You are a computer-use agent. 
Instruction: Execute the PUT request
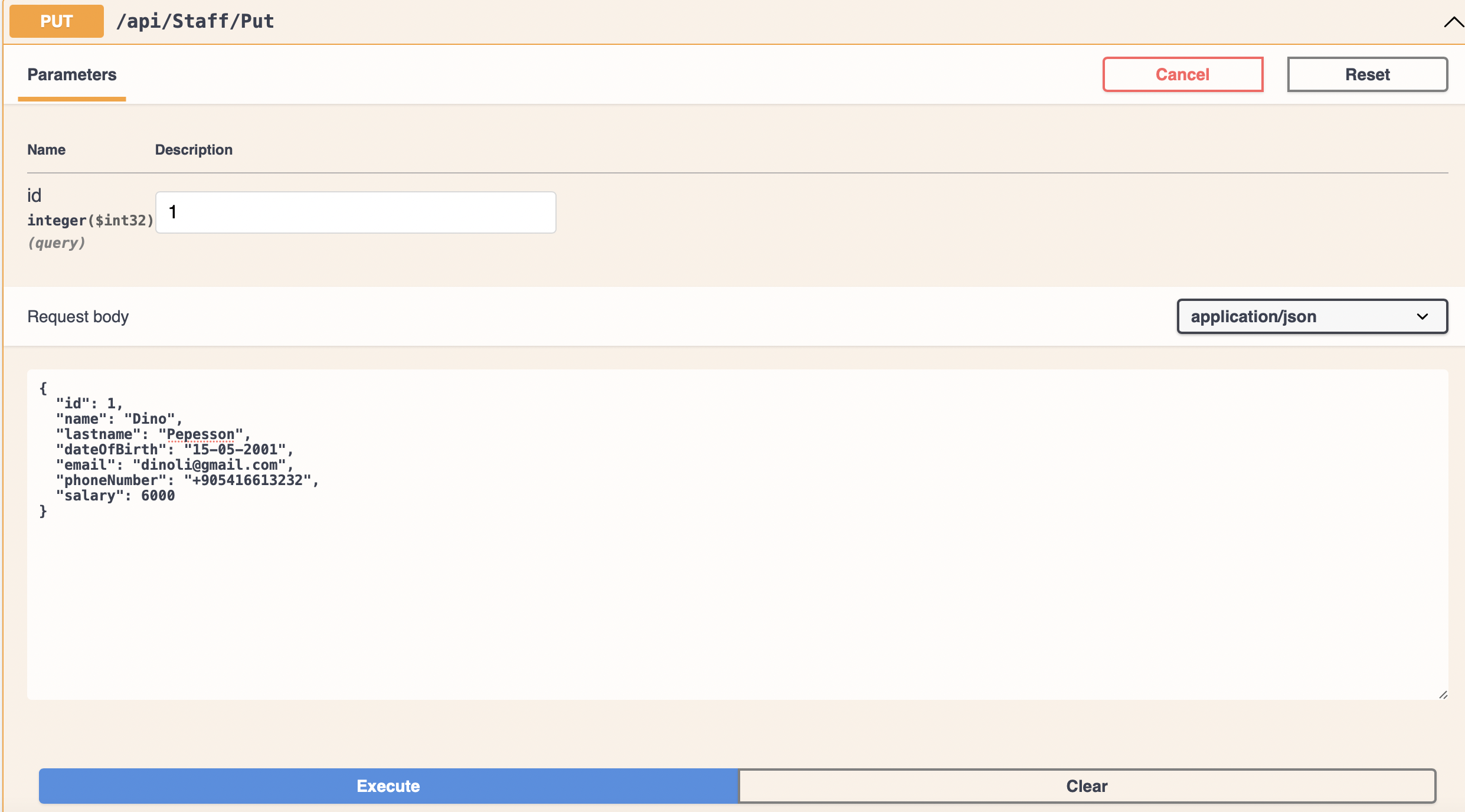pyautogui.click(x=388, y=785)
